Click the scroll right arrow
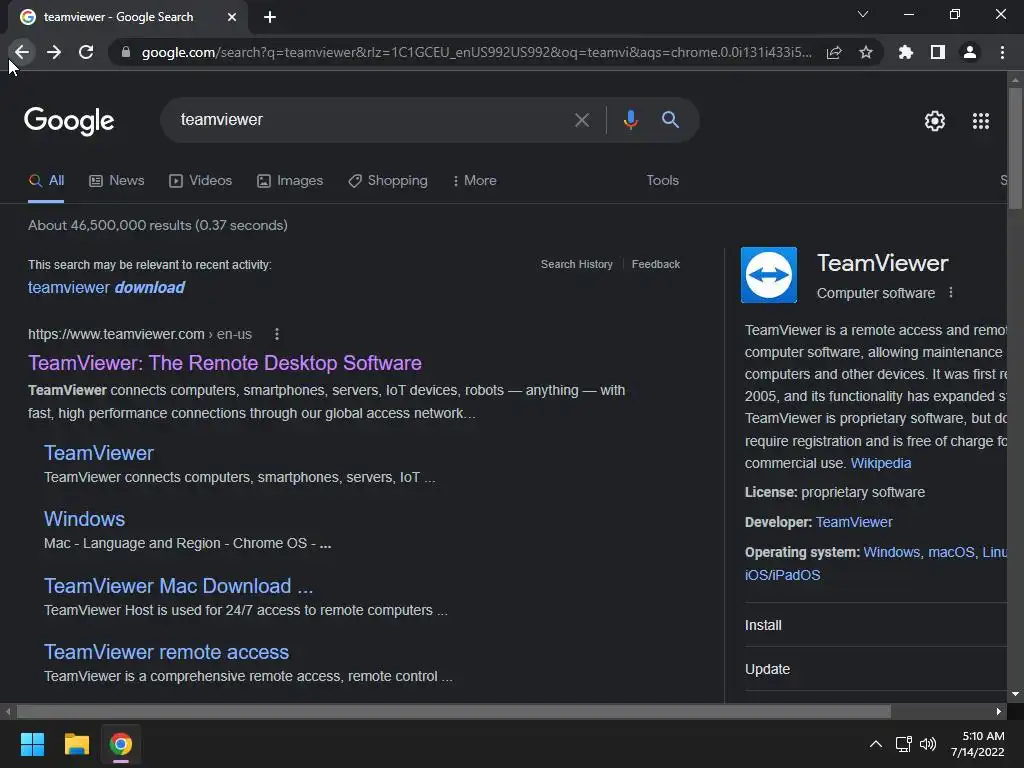Image resolution: width=1024 pixels, height=768 pixels. coord(999,711)
